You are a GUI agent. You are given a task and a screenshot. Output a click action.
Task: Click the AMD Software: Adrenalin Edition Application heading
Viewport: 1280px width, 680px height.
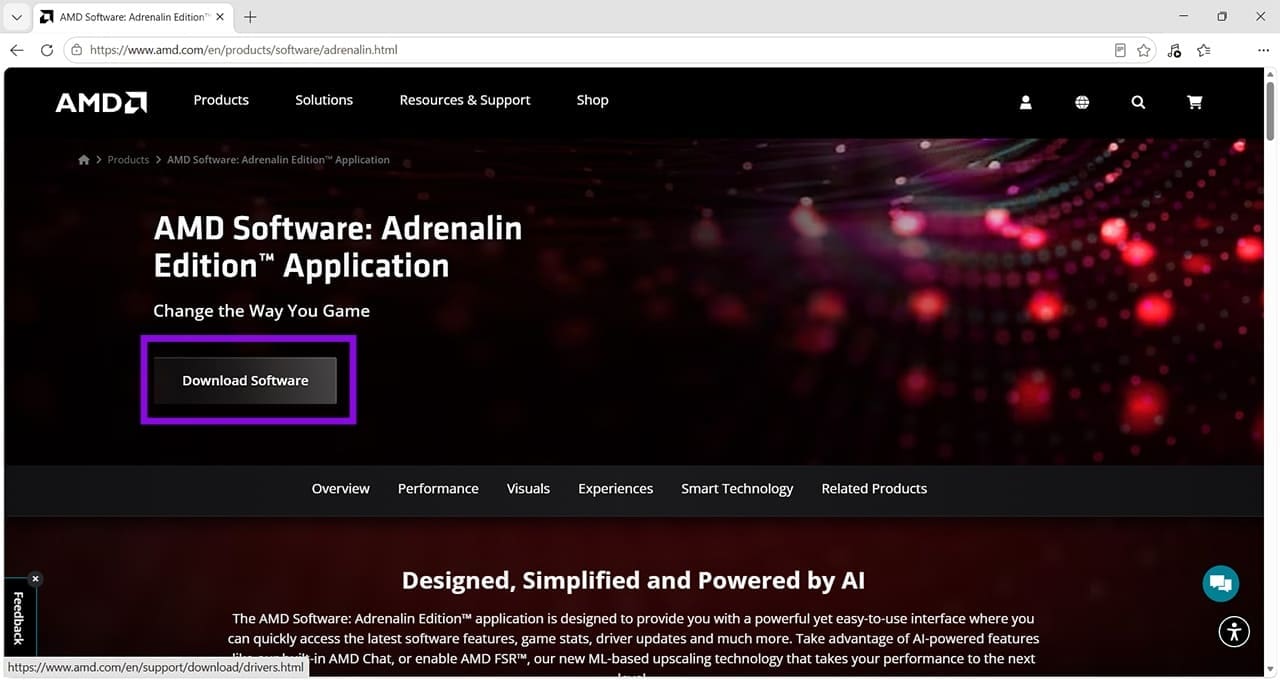pyautogui.click(x=338, y=247)
